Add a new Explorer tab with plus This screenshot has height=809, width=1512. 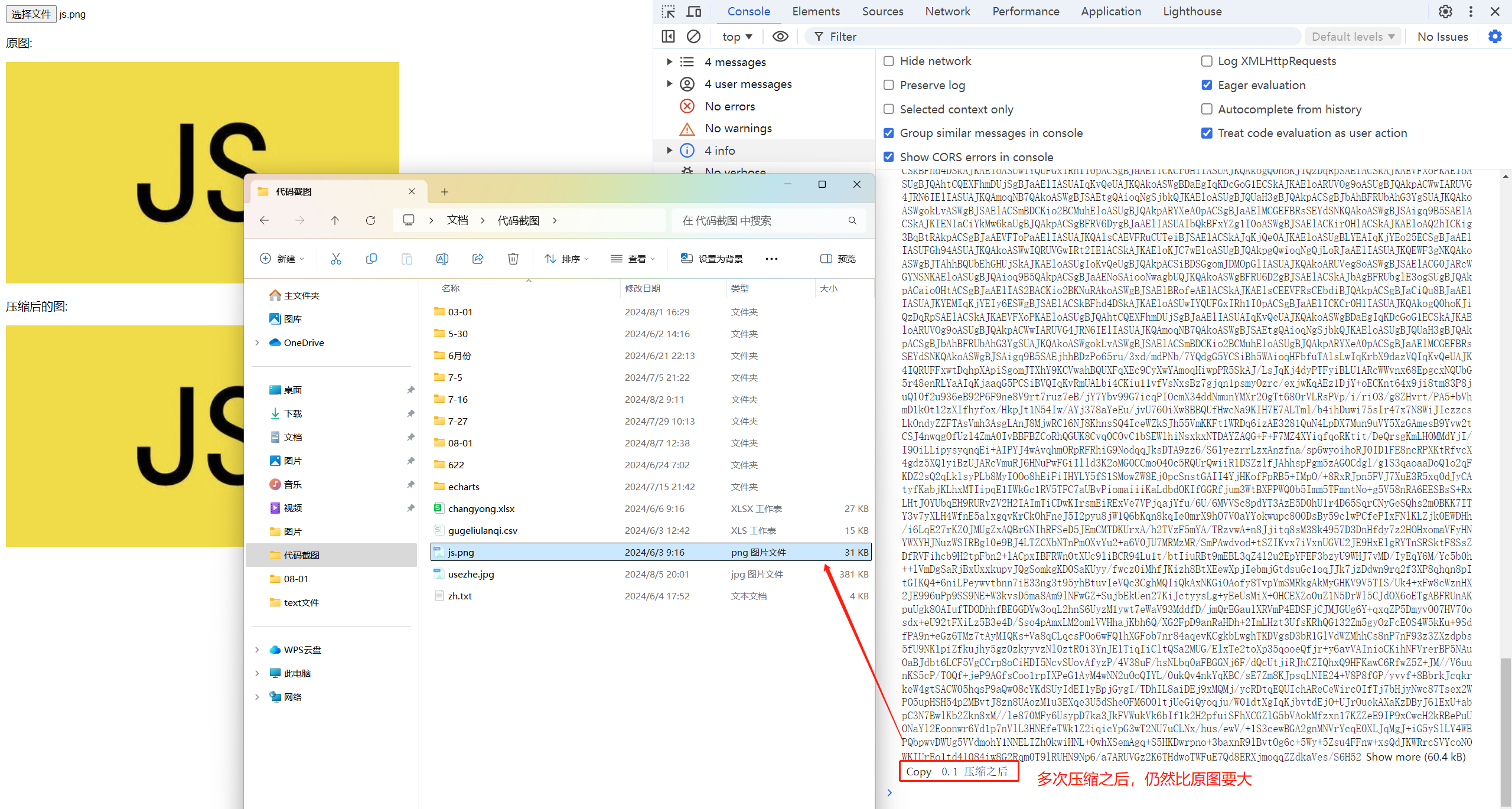coord(445,192)
